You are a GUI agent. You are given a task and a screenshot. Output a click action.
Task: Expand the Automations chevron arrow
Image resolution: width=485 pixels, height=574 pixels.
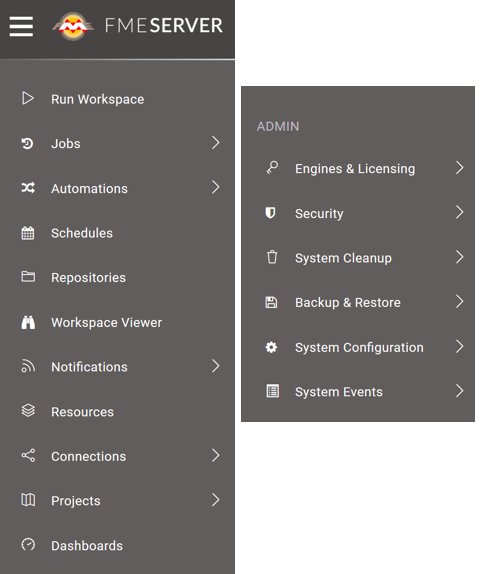coord(216,187)
